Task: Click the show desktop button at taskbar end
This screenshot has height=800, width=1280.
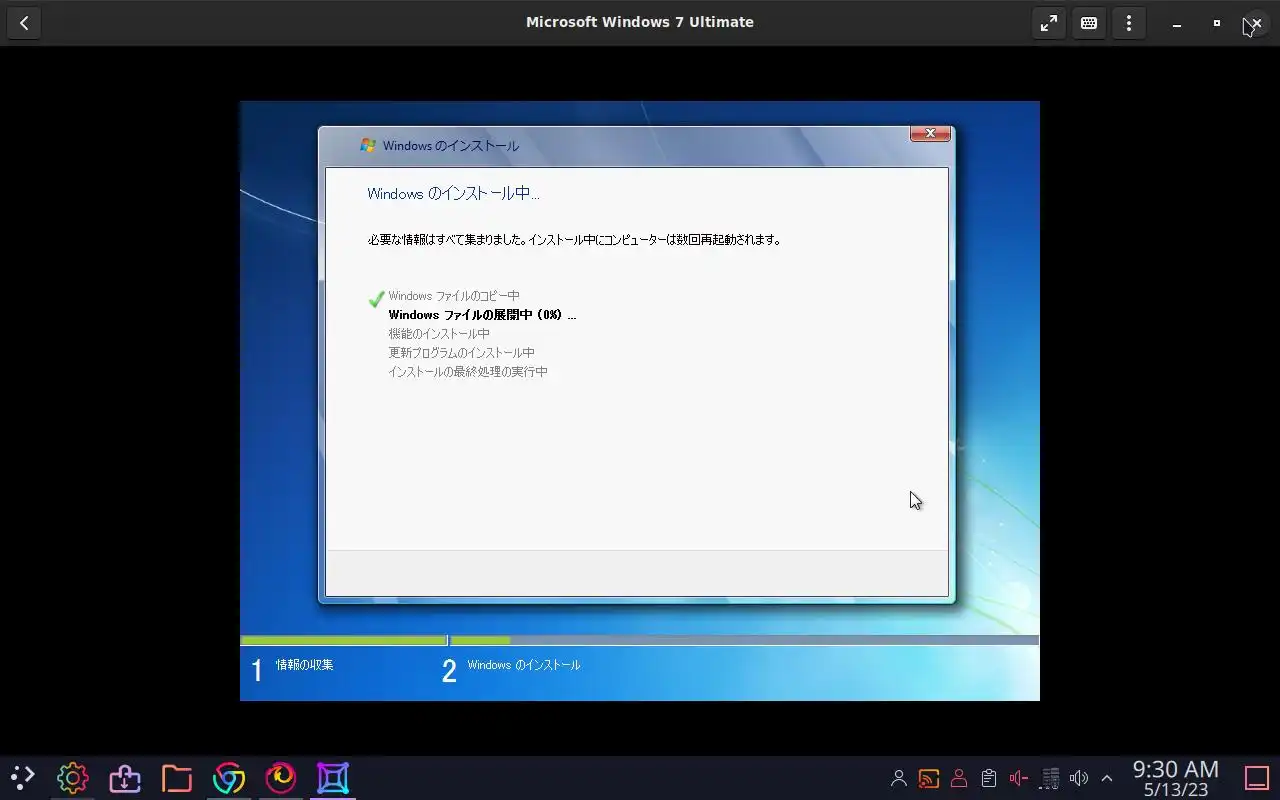Action: coord(1256,778)
